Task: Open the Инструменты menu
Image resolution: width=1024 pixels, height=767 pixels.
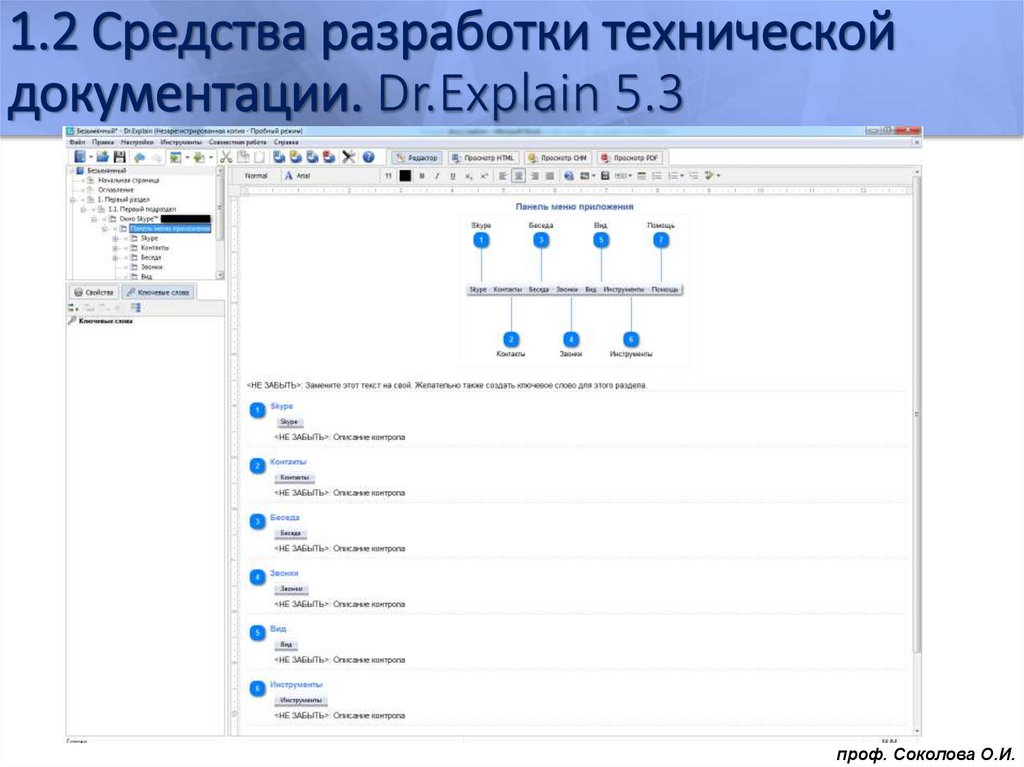Action: tap(181, 143)
